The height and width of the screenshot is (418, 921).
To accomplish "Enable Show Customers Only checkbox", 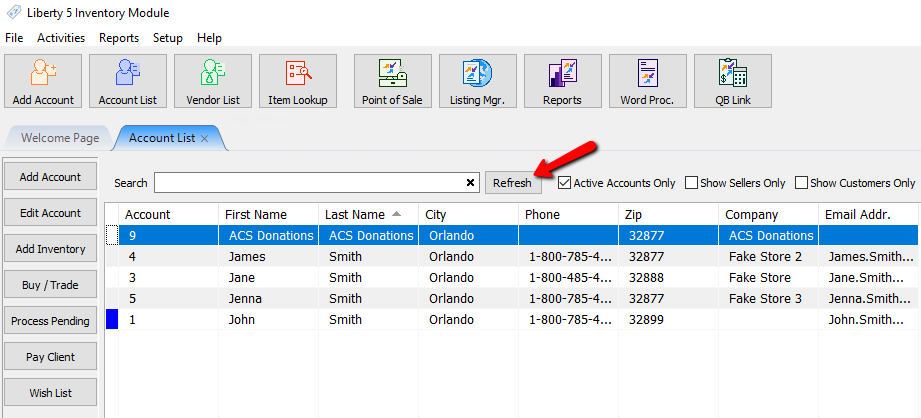I will click(x=801, y=183).
